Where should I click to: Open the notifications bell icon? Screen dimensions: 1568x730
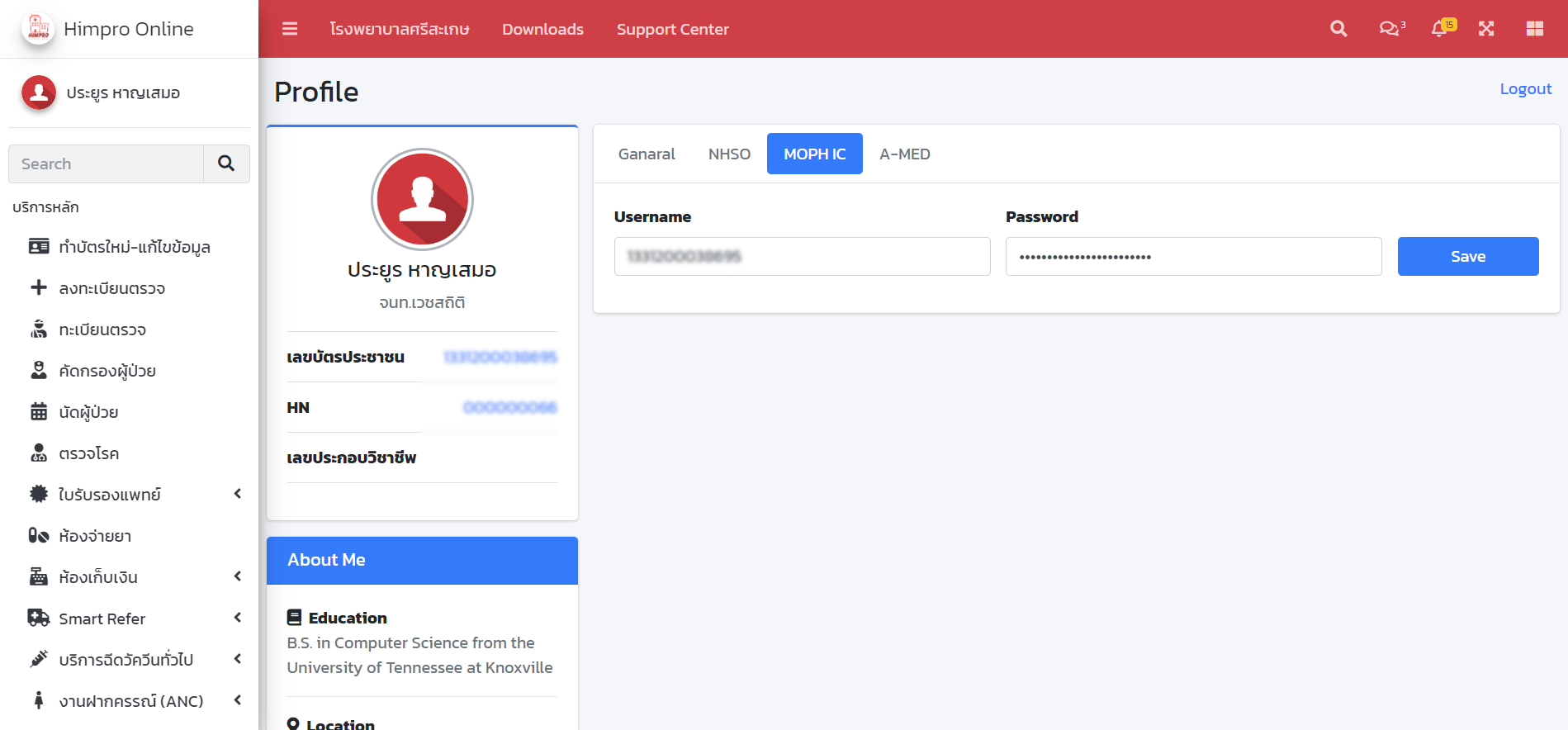1441,29
